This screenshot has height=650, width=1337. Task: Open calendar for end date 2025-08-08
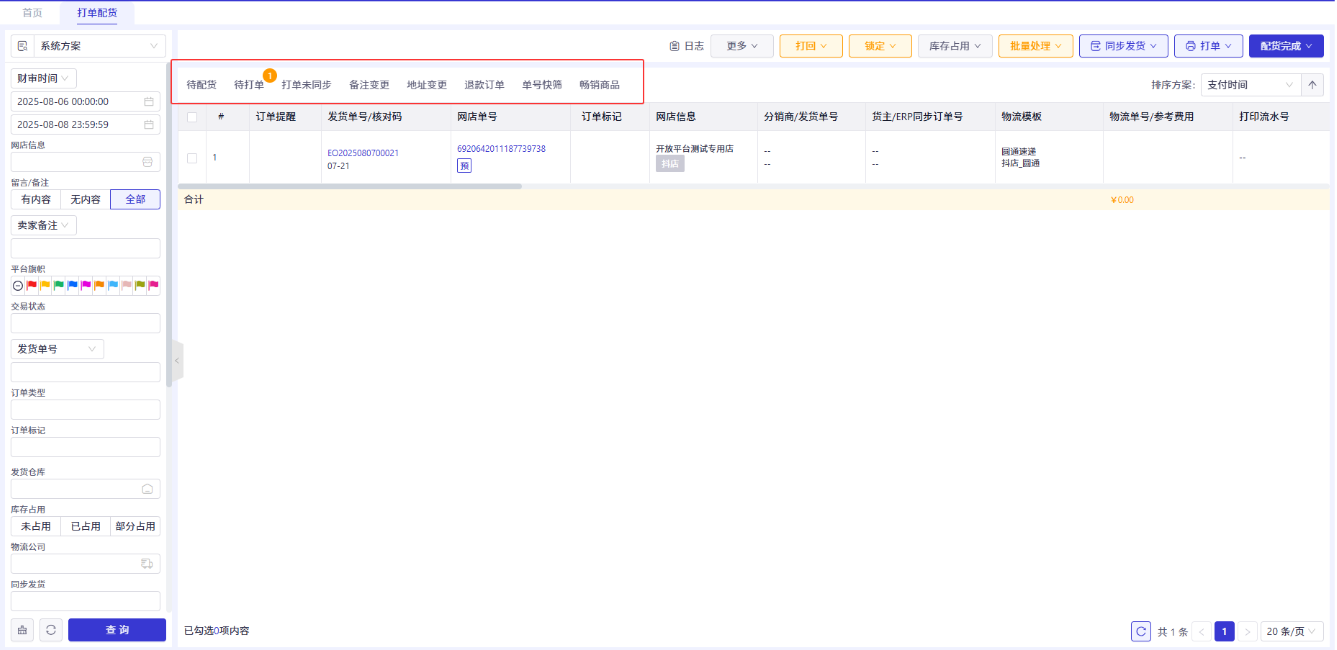149,125
